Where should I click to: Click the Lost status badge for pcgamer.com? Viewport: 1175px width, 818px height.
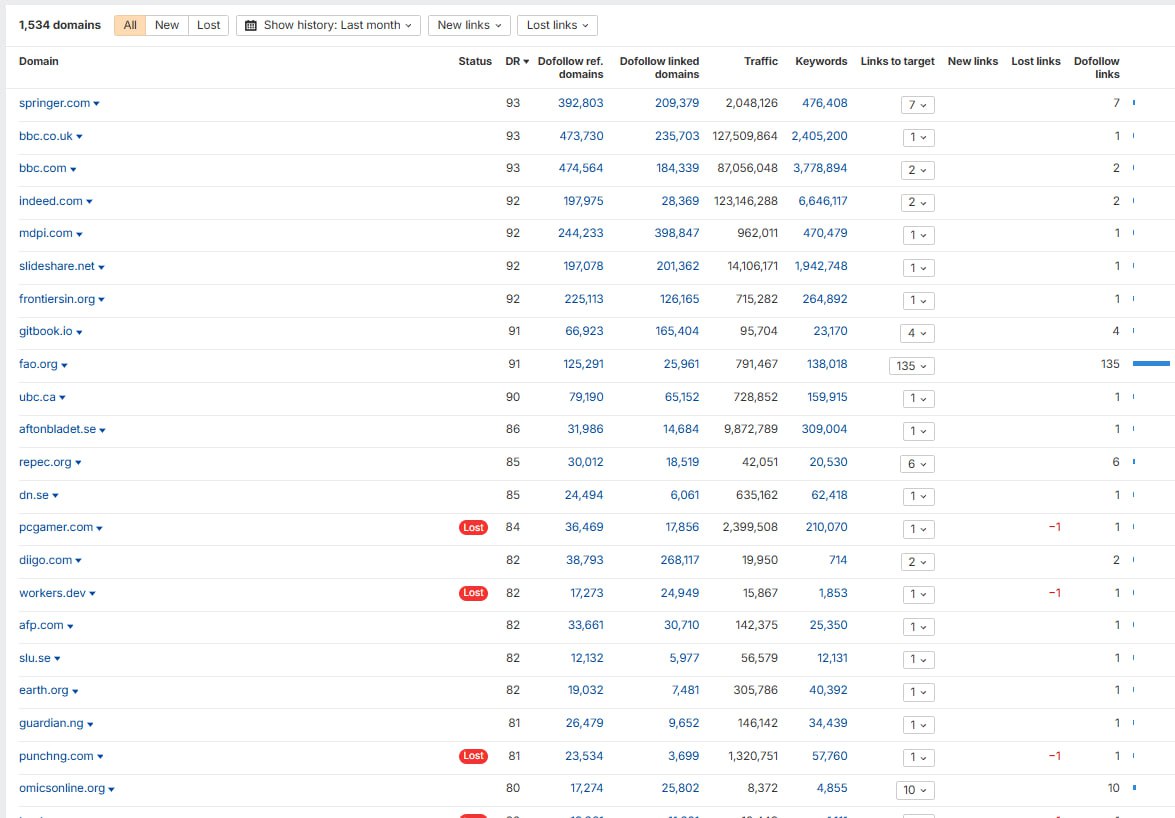click(473, 527)
